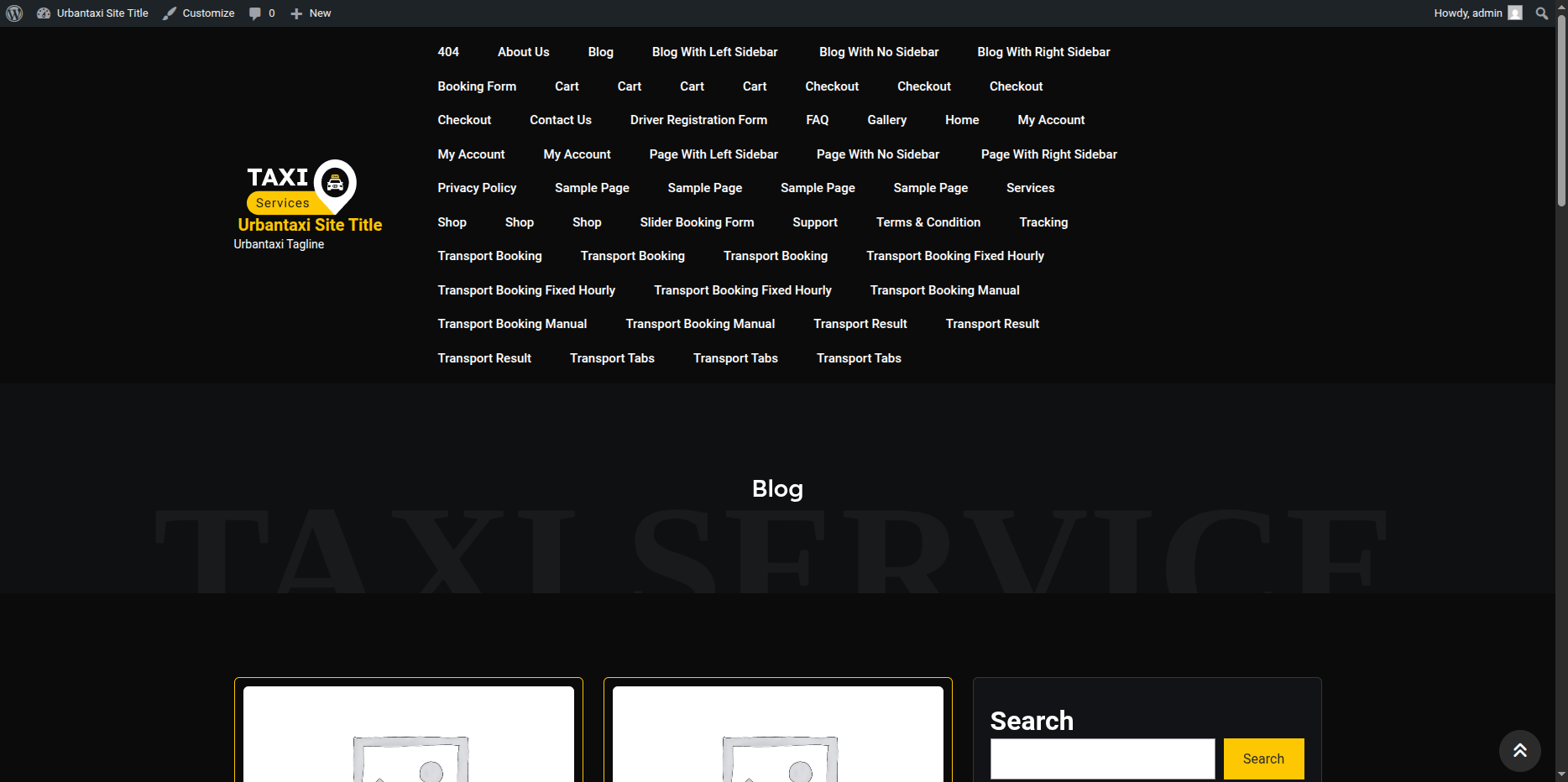Go to Blog With Left Sidebar
Image resolution: width=1568 pixels, height=782 pixels.
click(714, 52)
